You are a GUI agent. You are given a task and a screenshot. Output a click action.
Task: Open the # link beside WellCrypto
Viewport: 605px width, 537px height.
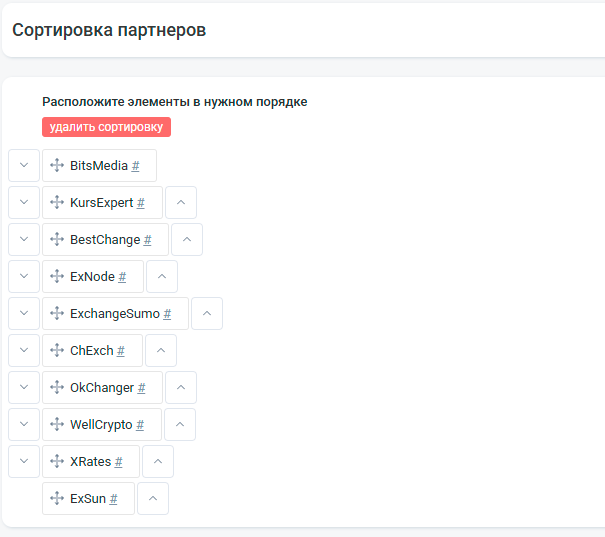(140, 425)
